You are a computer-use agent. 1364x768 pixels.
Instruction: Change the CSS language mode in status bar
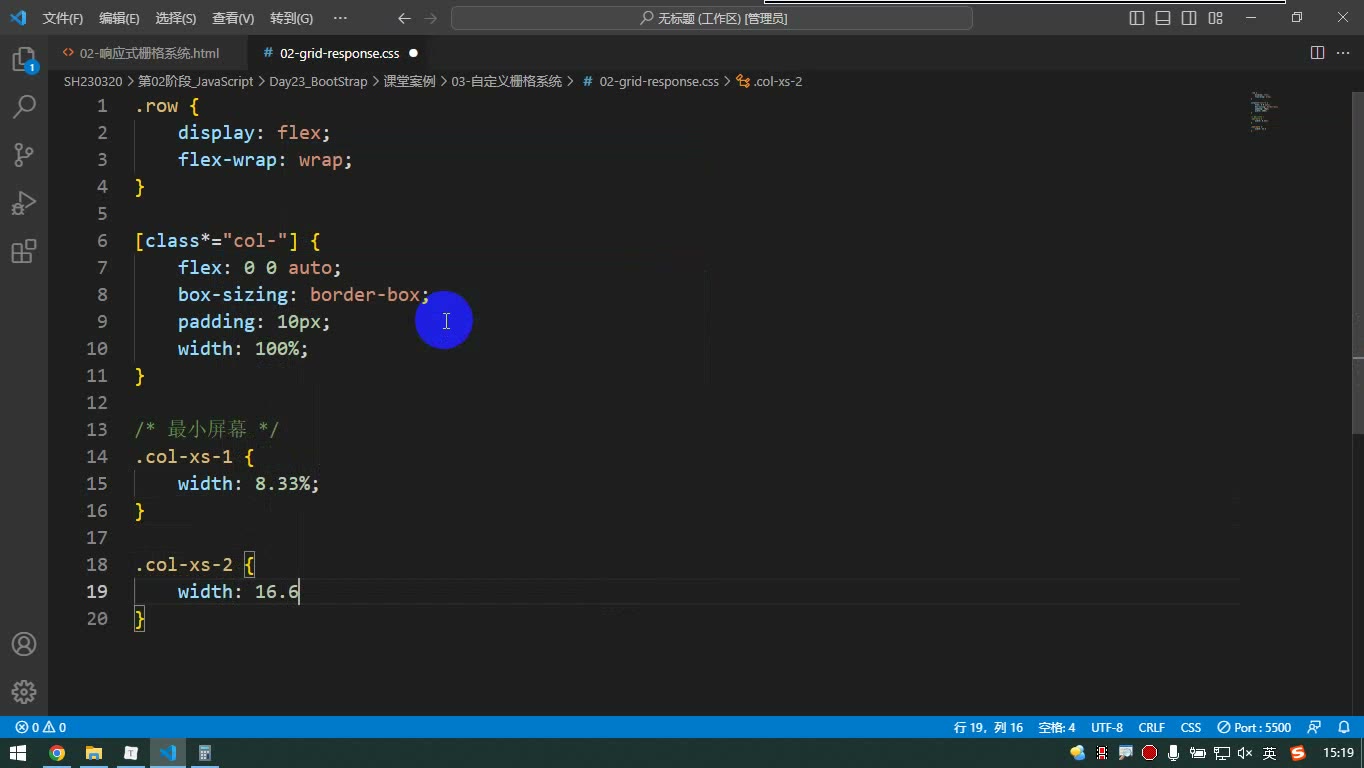[1191, 727]
